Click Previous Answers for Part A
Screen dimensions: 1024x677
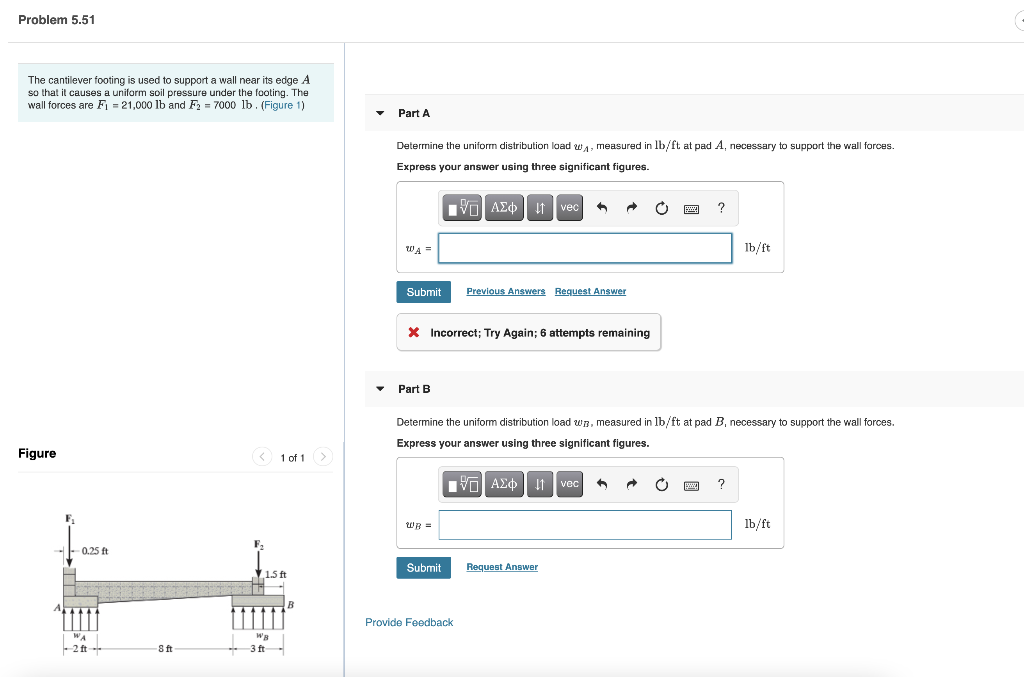click(506, 291)
